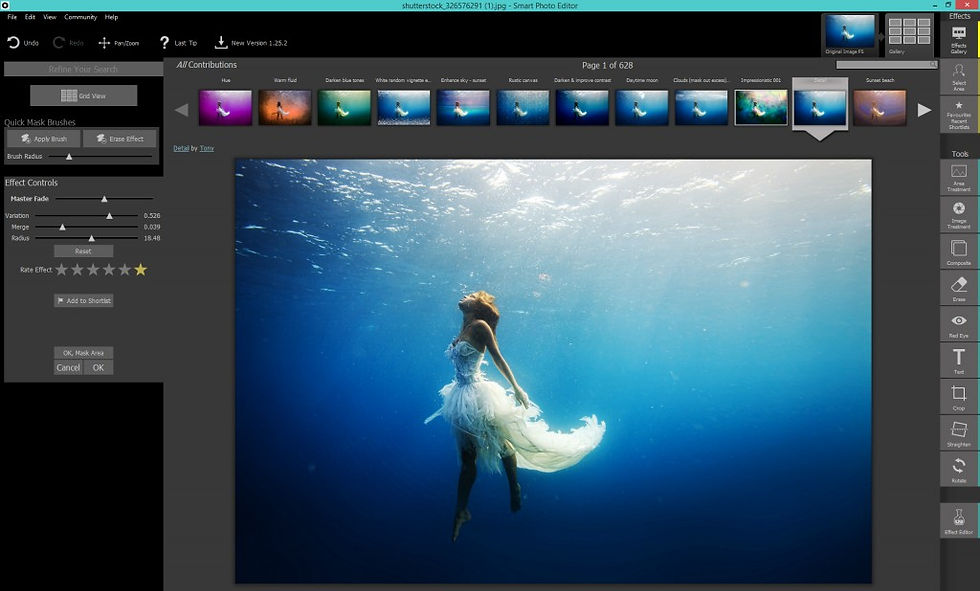Apply the Warm fluid effect thumbnail
This screenshot has width=980, height=591.
coord(285,107)
